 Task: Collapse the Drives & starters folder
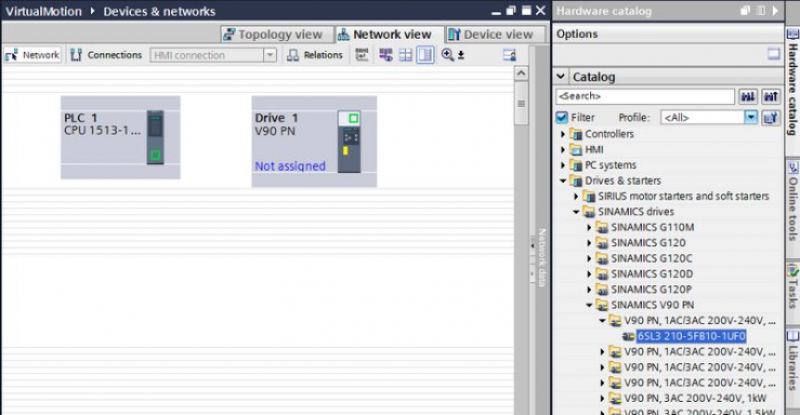[563, 181]
